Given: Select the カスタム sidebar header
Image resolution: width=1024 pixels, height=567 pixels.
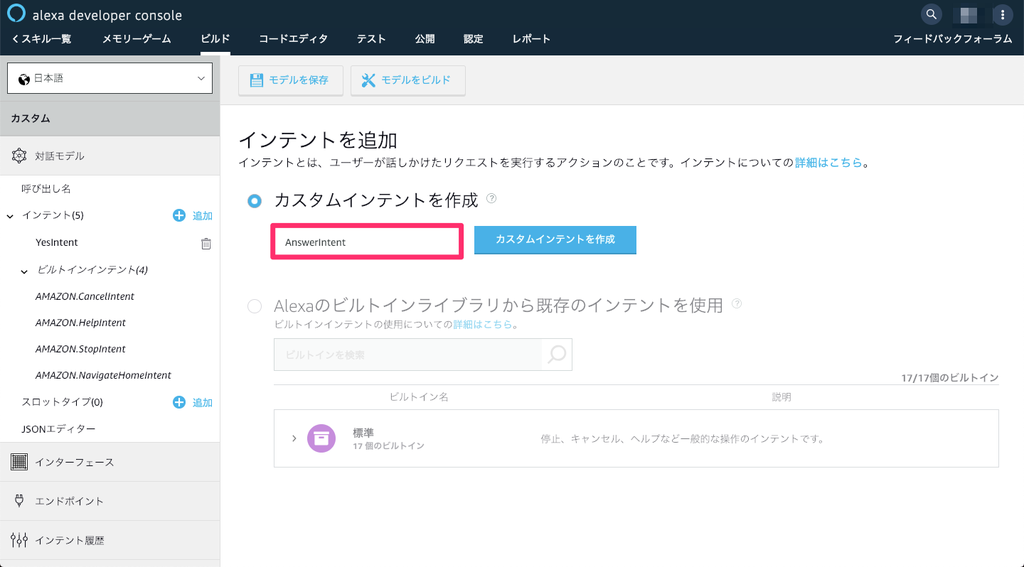Looking at the screenshot, I should (110, 118).
